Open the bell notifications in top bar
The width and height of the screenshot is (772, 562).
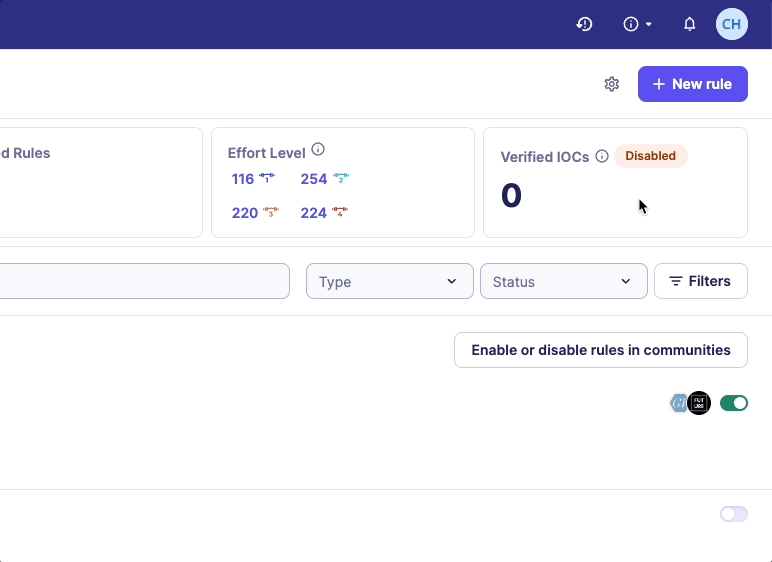pyautogui.click(x=689, y=24)
